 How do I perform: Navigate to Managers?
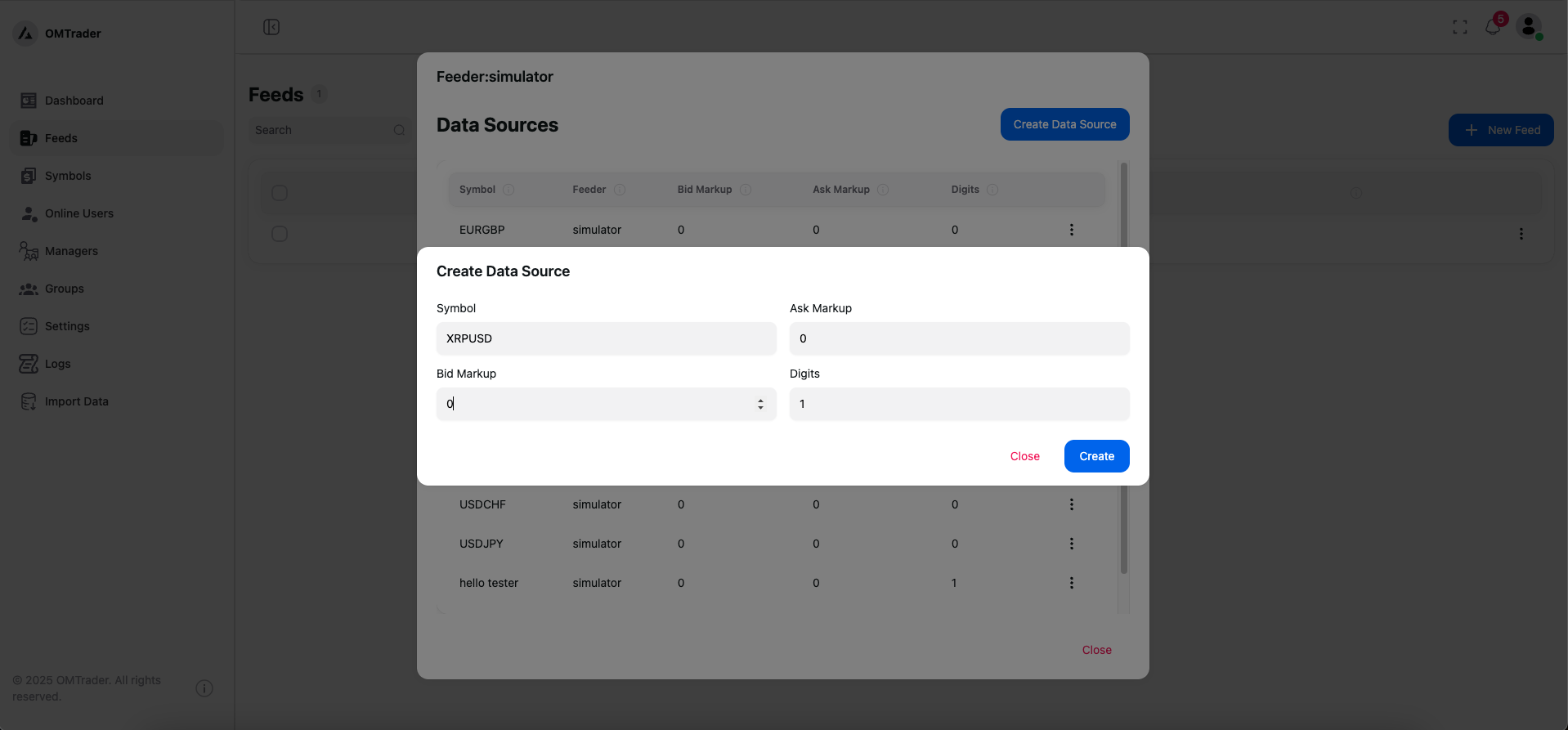point(116,251)
